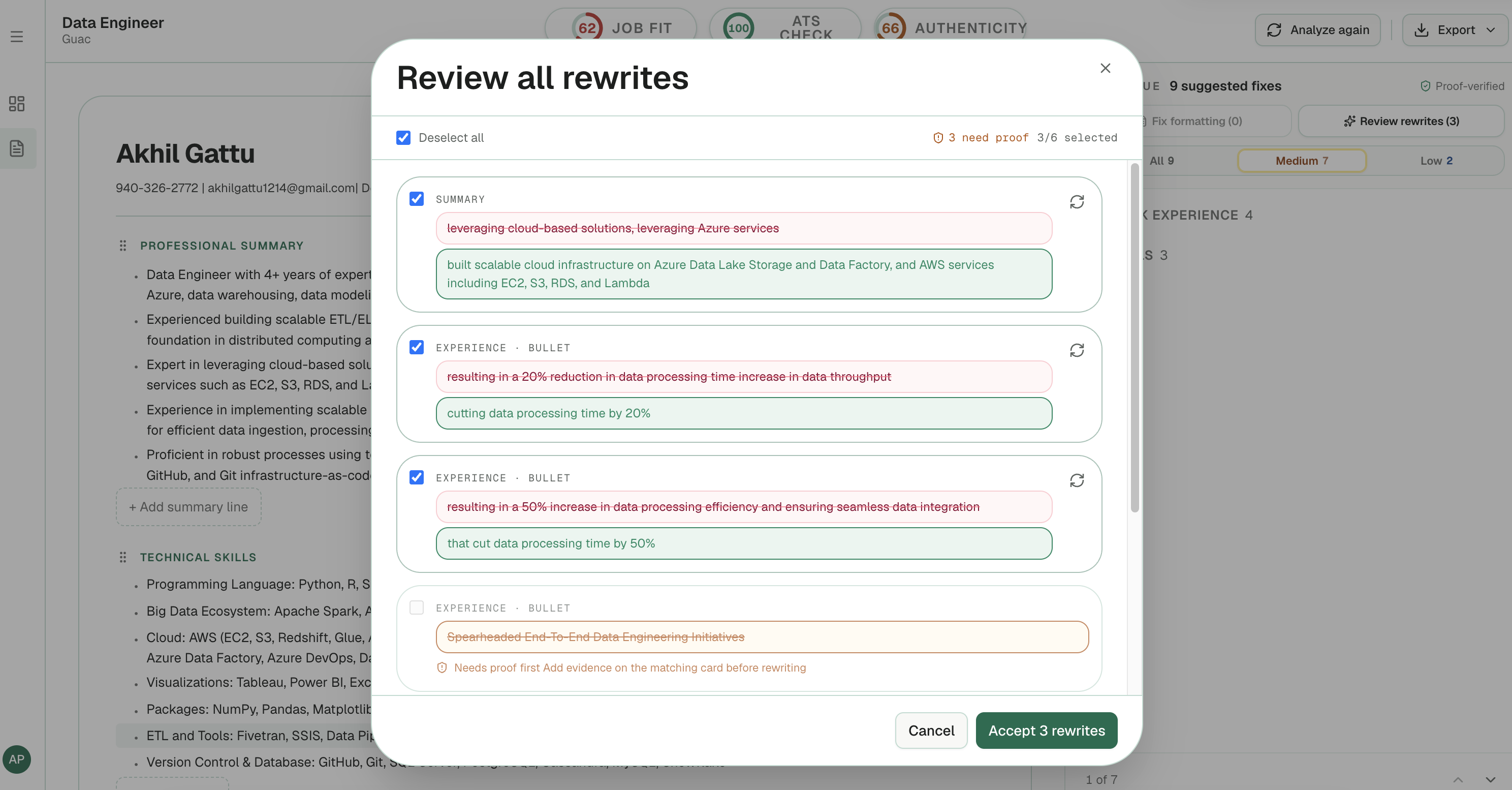This screenshot has height=790, width=1512.
Task: Select the built scalable cloud infrastructure suggestion
Action: (744, 274)
